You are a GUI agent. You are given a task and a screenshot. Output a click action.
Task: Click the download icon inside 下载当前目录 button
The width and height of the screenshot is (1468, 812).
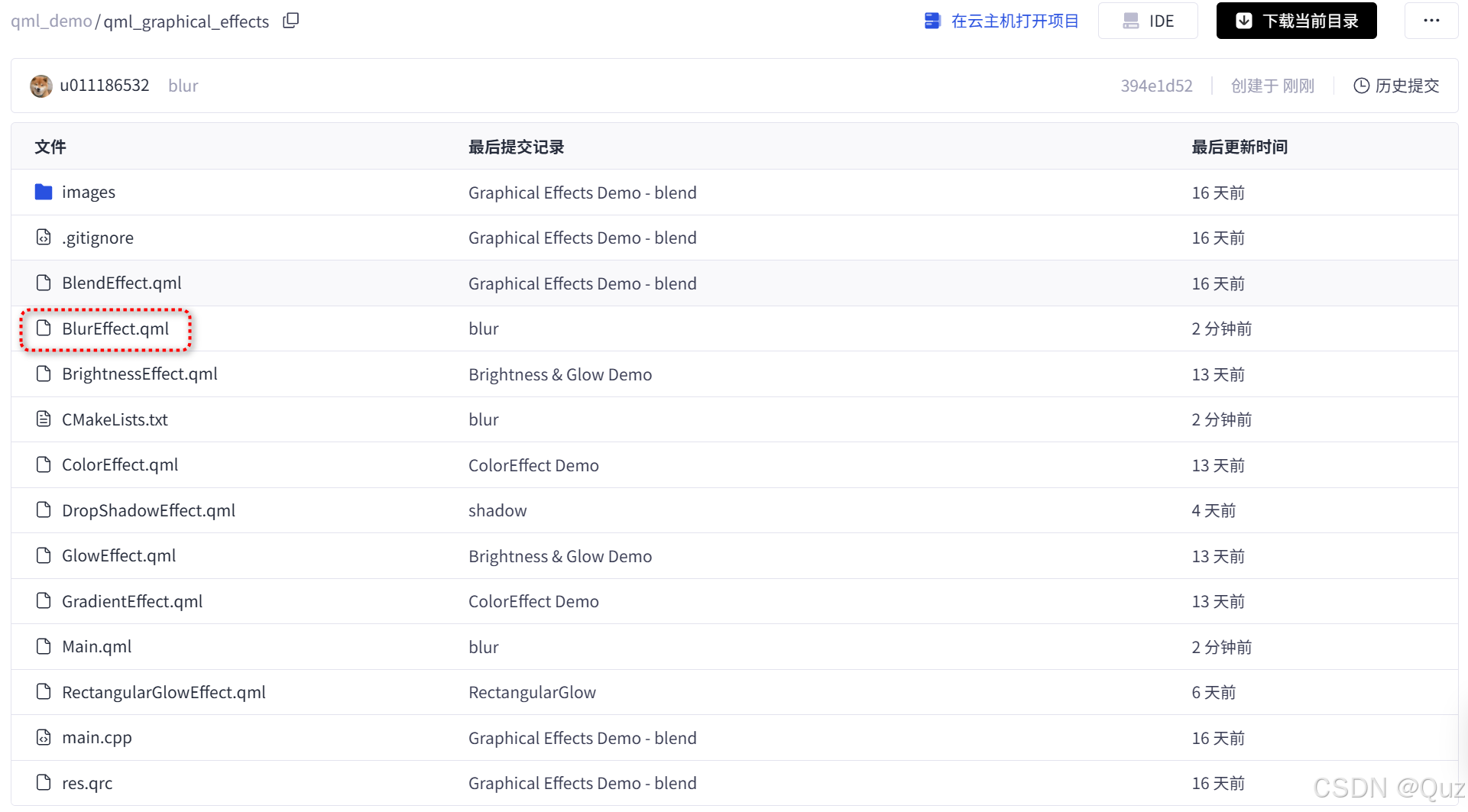[1244, 21]
